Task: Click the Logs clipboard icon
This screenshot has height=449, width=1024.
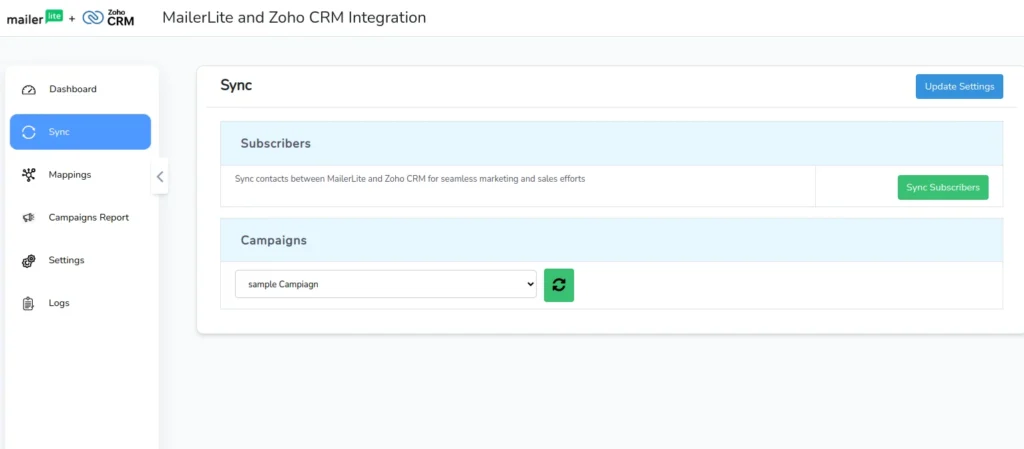Action: click(29, 303)
